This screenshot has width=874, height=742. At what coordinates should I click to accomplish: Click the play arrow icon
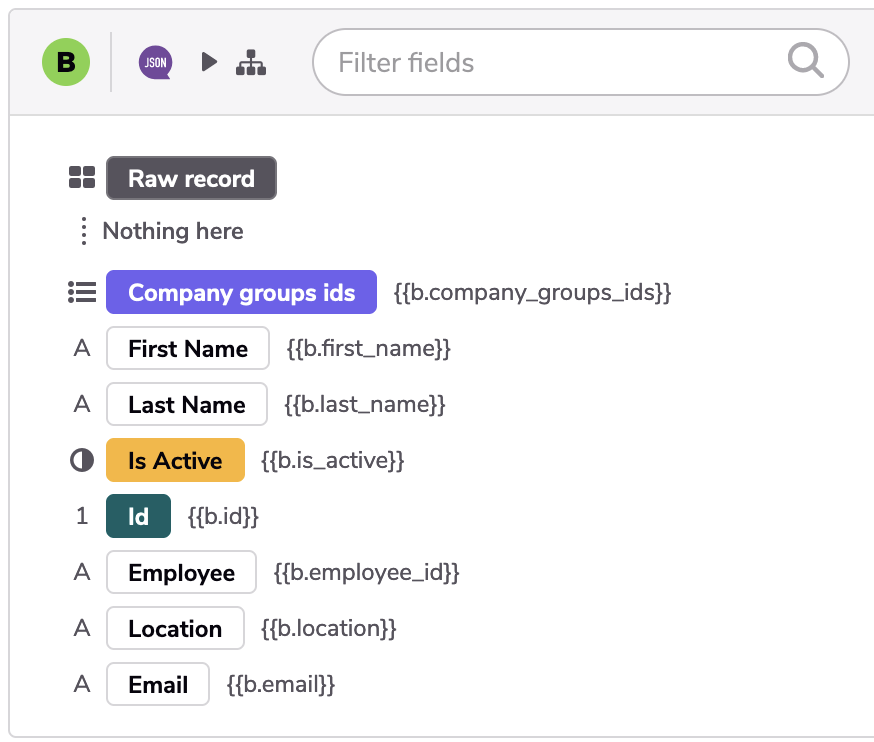(x=209, y=62)
